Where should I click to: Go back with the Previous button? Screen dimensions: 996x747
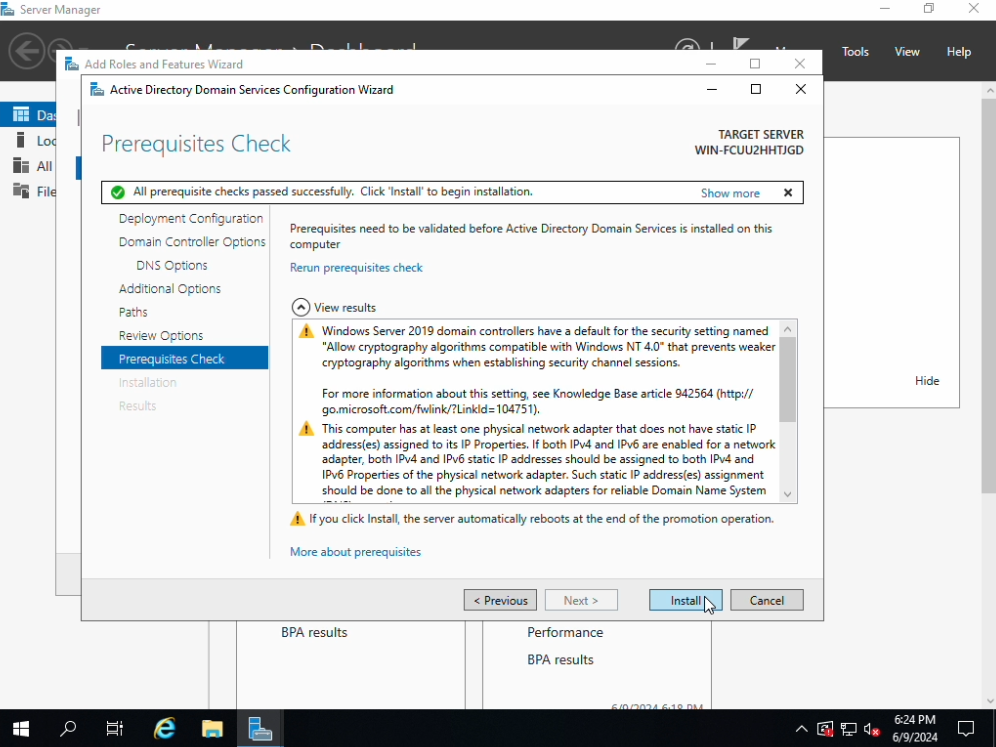[500, 600]
